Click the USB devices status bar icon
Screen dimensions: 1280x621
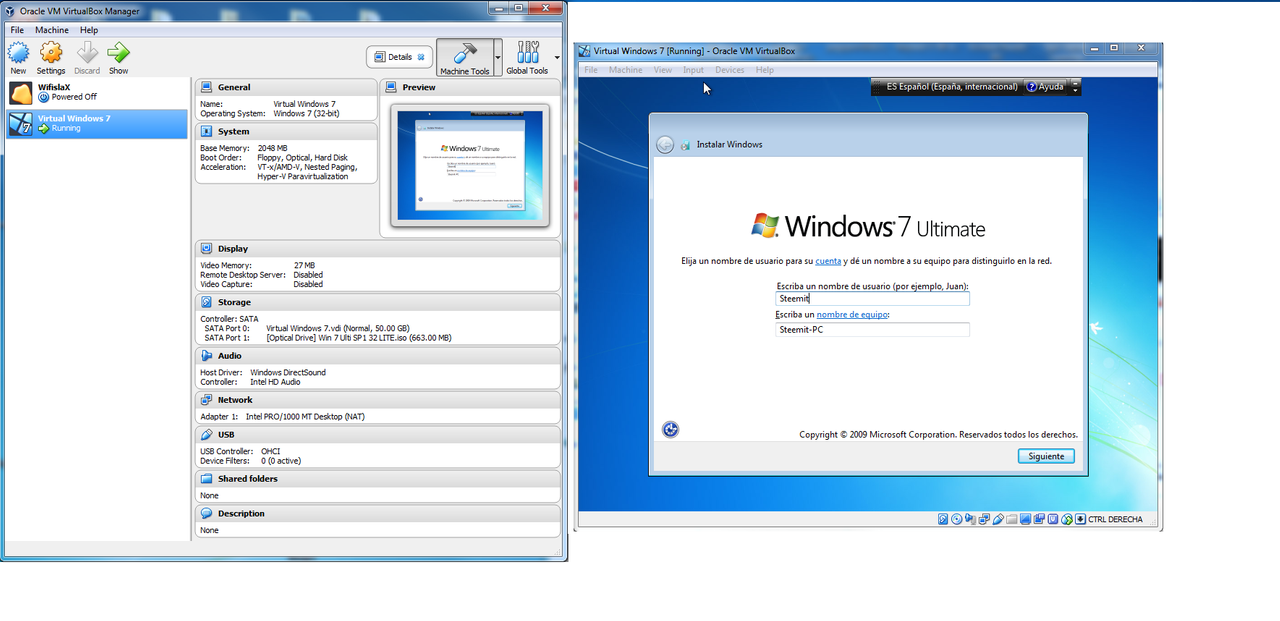click(x=998, y=519)
